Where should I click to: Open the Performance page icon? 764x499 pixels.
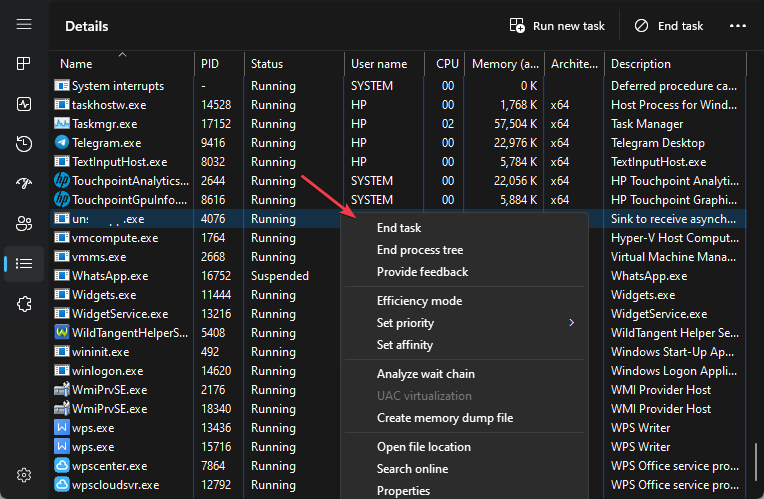(24, 104)
